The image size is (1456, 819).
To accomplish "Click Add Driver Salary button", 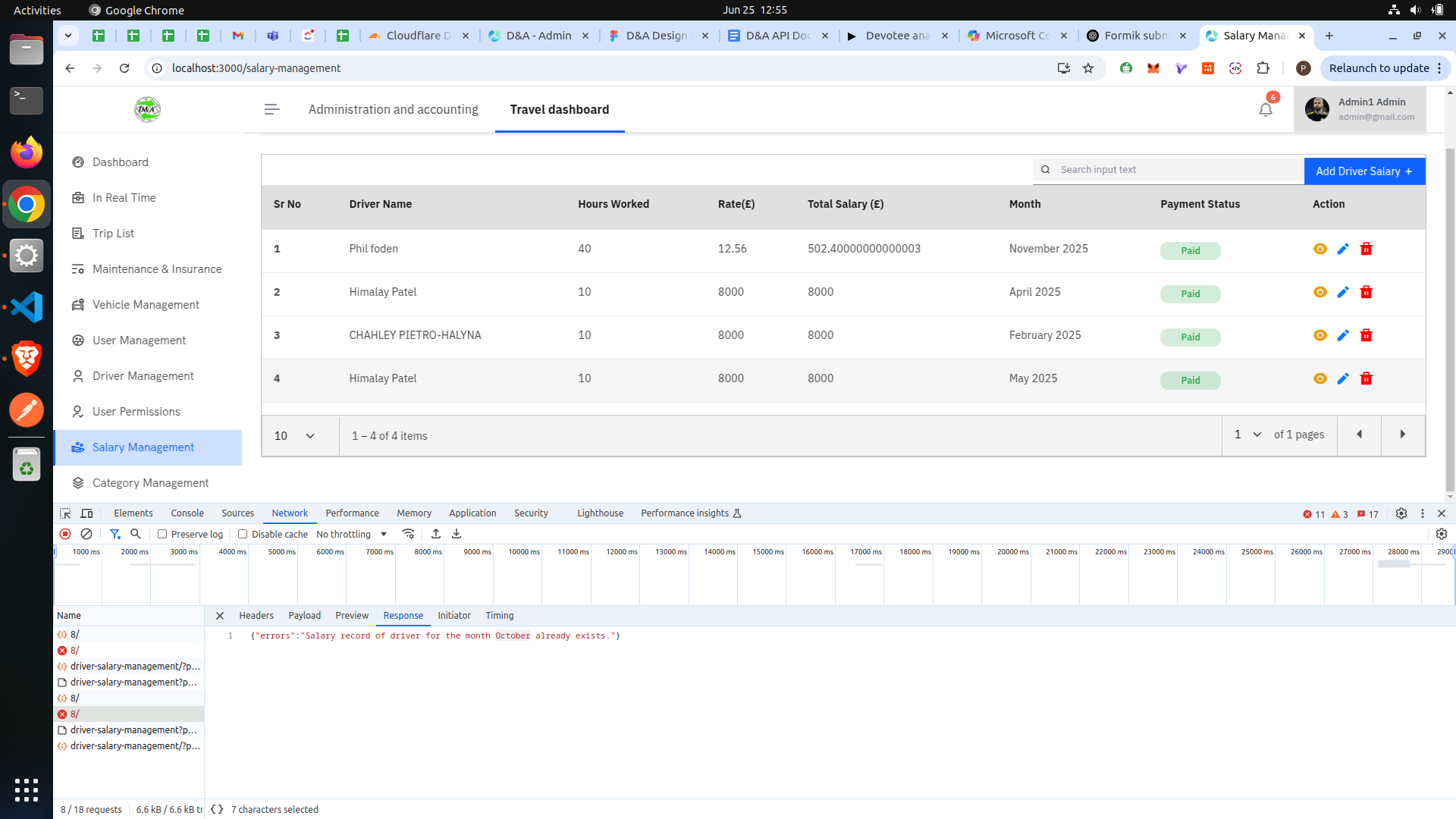I will (x=1363, y=171).
